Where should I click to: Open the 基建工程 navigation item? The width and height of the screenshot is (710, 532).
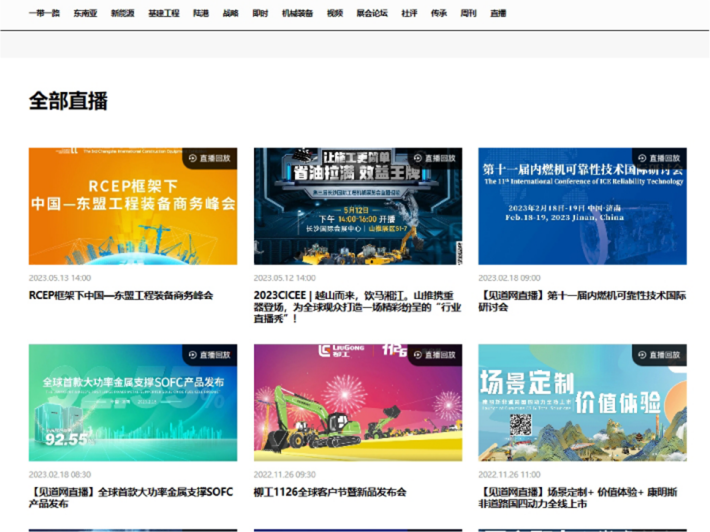[163, 13]
